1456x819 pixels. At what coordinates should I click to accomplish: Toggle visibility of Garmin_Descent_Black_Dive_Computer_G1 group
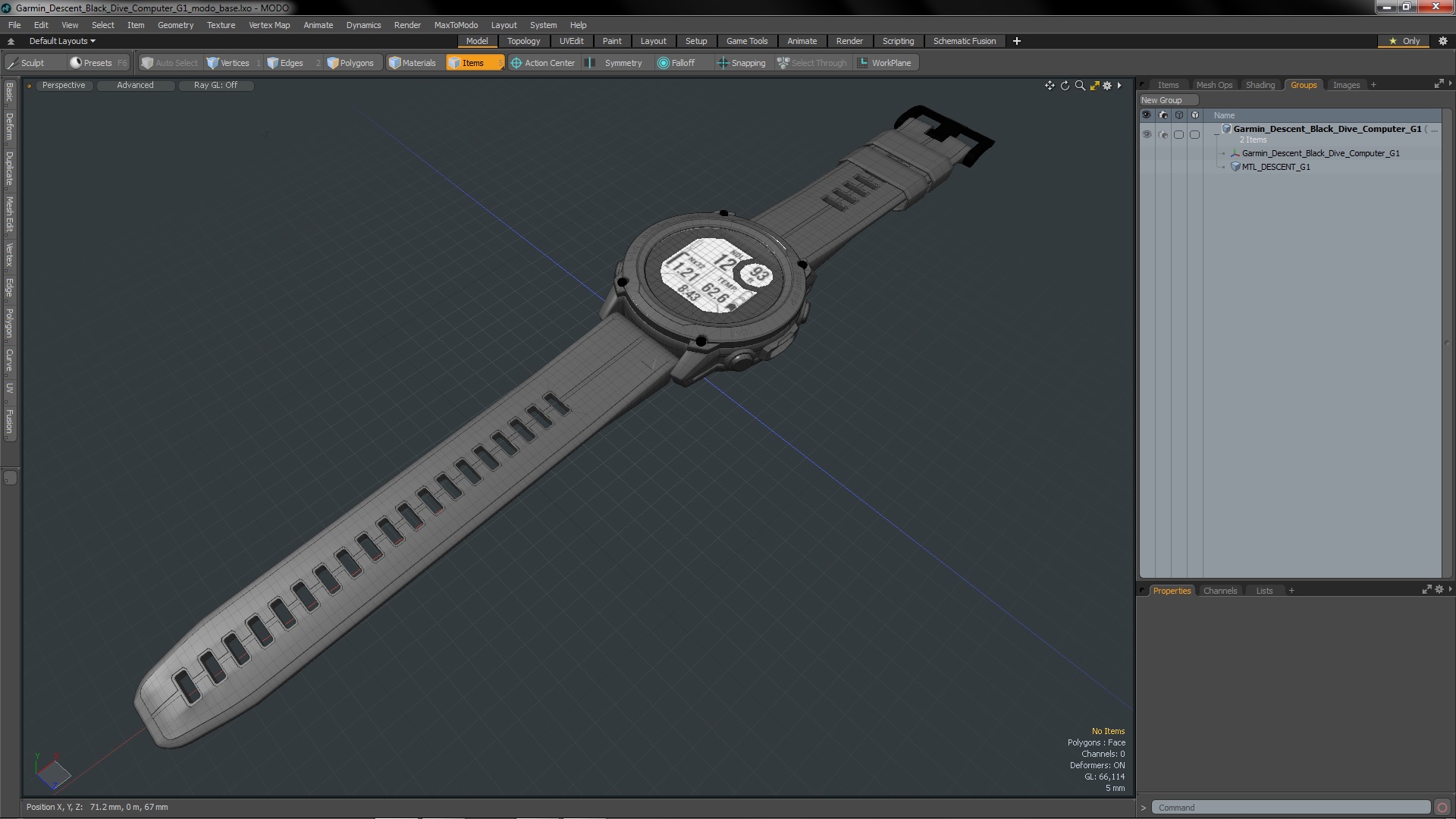(1147, 133)
